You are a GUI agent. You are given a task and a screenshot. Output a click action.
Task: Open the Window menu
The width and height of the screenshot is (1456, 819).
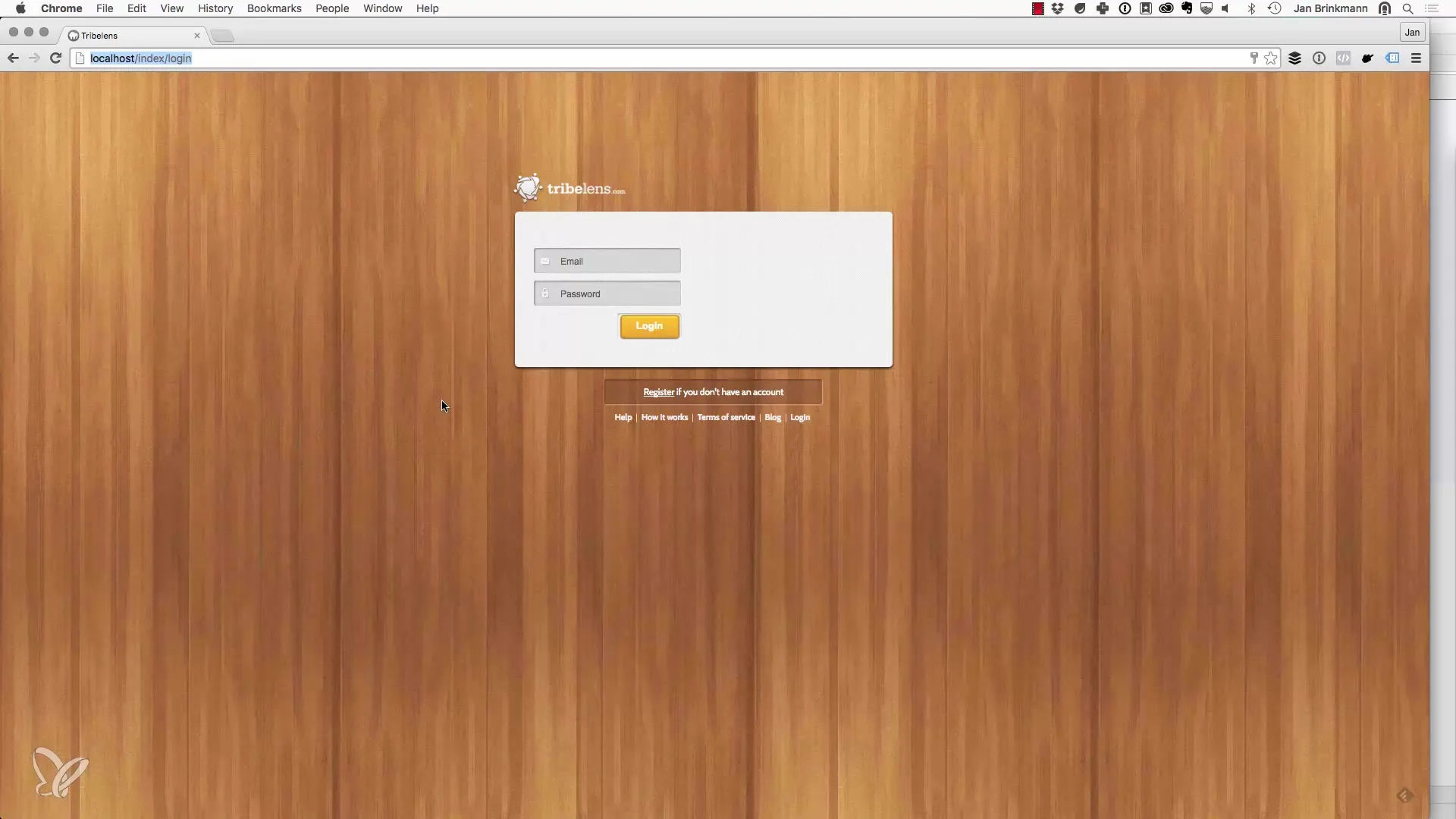(383, 8)
